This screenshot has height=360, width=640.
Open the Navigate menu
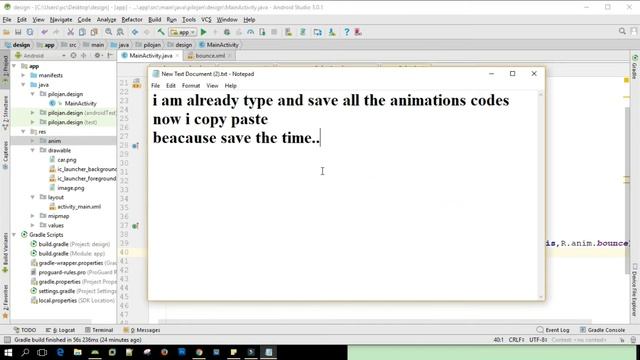pyautogui.click(x=61, y=20)
